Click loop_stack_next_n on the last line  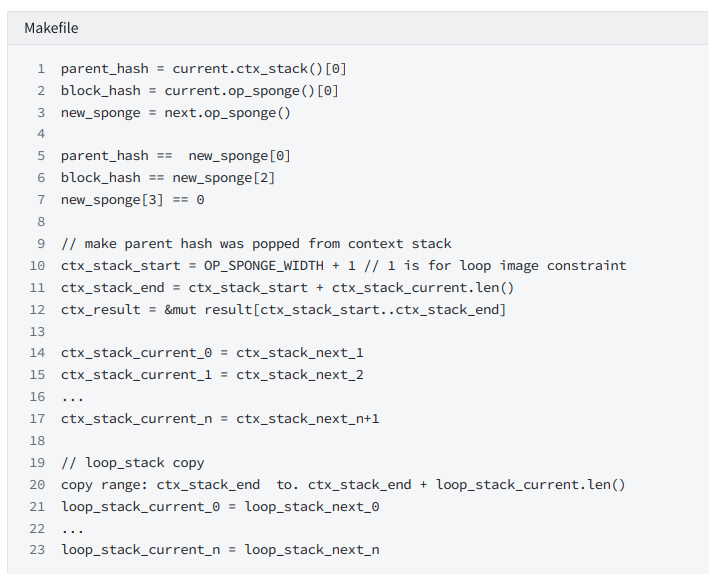pyautogui.click(x=312, y=550)
